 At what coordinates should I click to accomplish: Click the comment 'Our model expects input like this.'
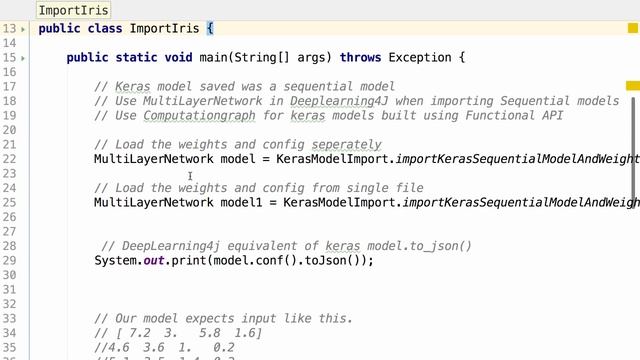(x=224, y=319)
